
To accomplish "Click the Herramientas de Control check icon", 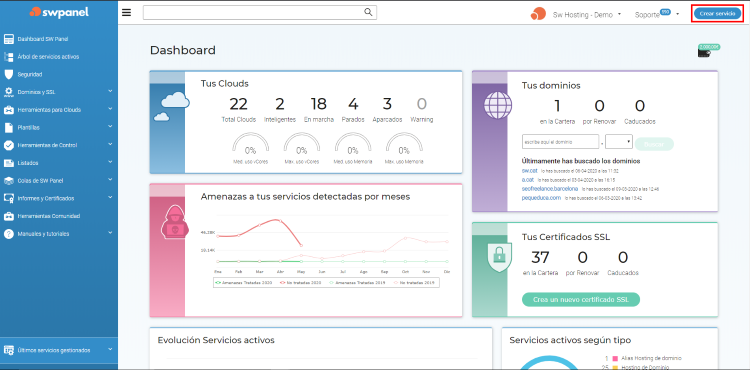I will 9,145.
